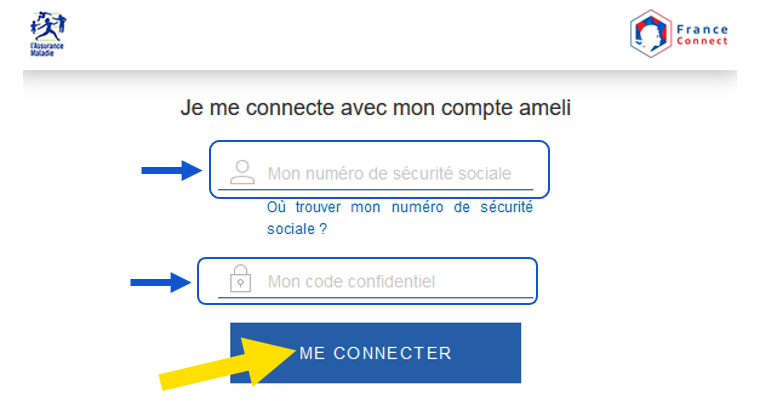The width and height of the screenshot is (761, 411).
Task: Click 'Je me connecte avec mon compte ameli' heading
Action: (x=375, y=108)
